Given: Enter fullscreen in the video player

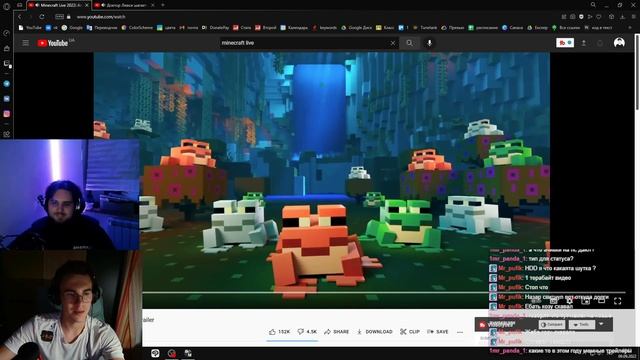Looking at the screenshot, I should tap(618, 301).
